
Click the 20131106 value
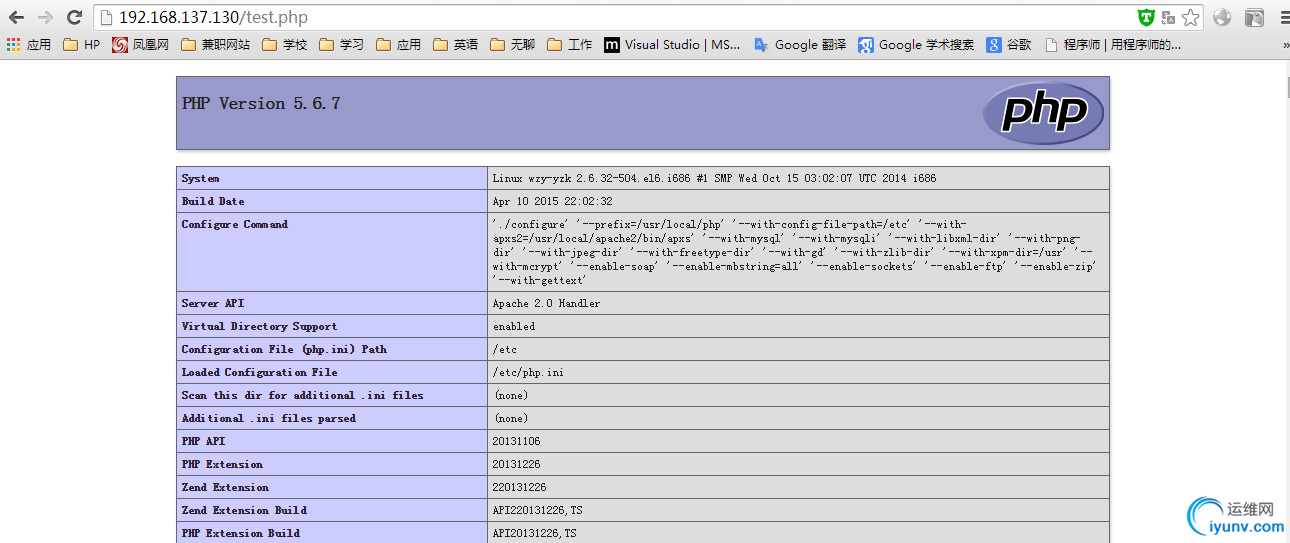[516, 441]
